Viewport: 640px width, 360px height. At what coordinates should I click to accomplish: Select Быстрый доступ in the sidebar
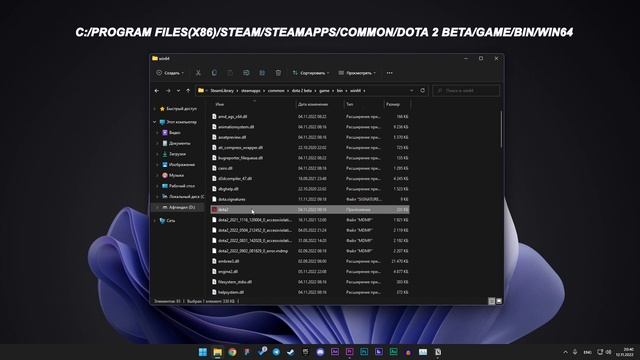click(178, 109)
